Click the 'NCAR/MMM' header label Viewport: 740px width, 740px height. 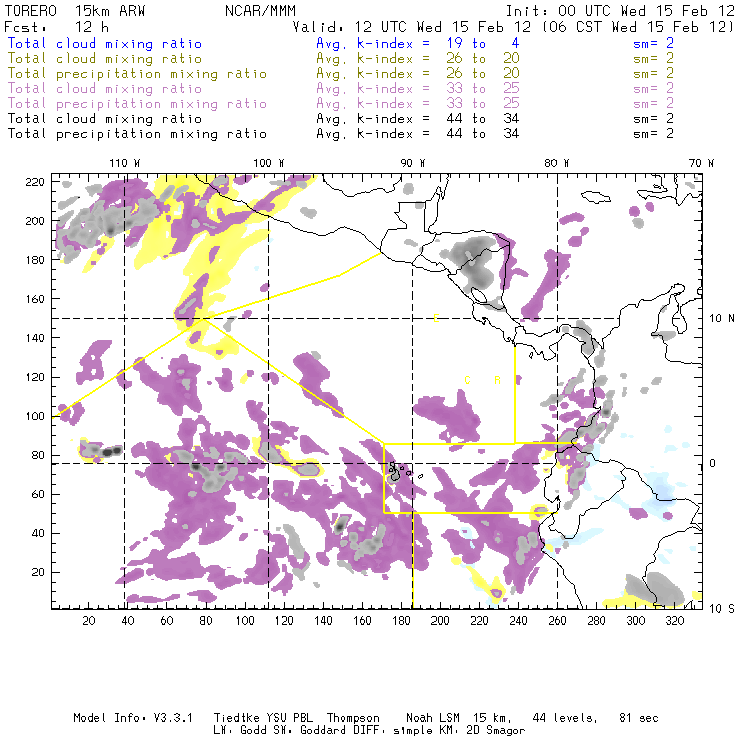(x=260, y=11)
